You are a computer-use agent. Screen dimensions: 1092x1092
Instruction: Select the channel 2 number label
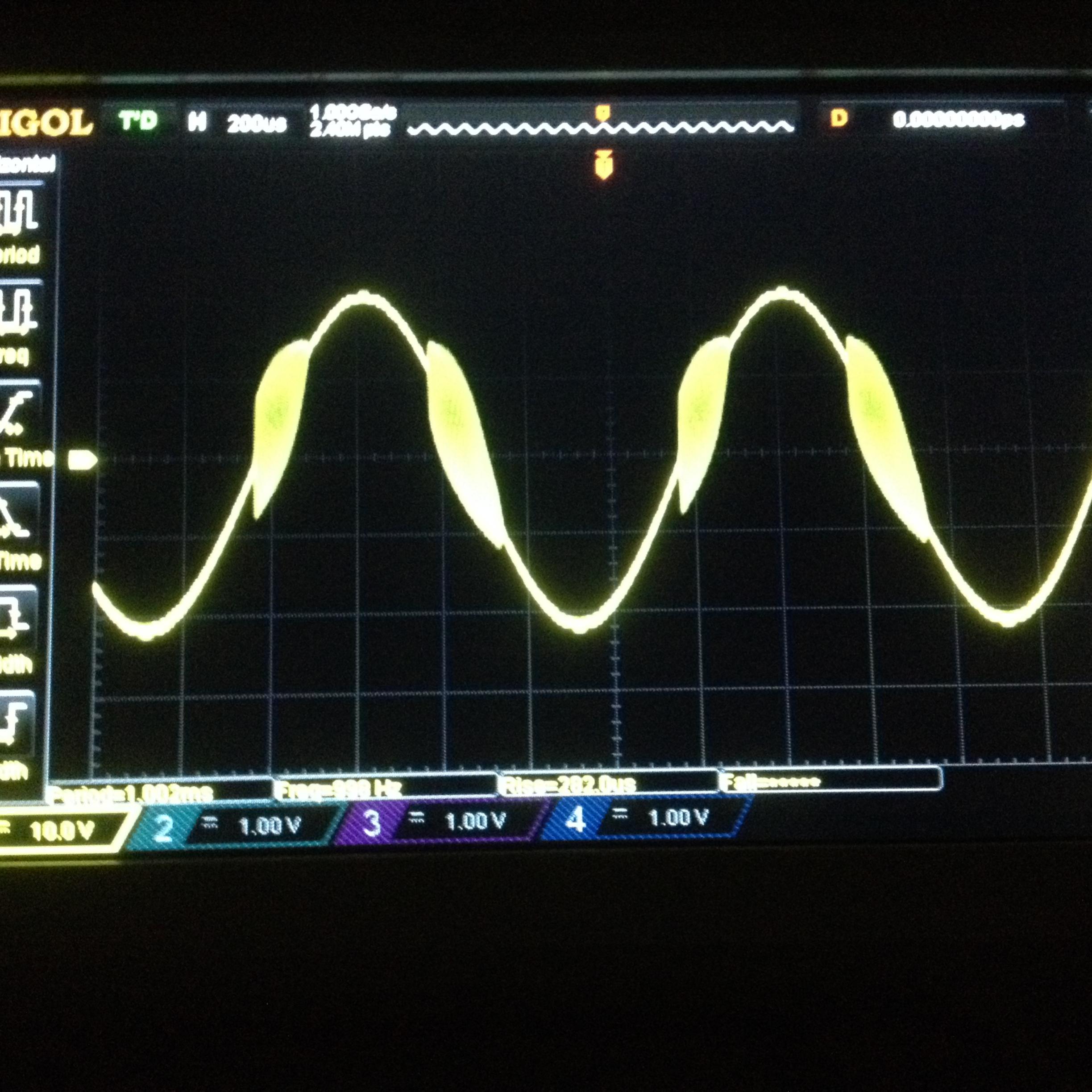click(x=163, y=829)
